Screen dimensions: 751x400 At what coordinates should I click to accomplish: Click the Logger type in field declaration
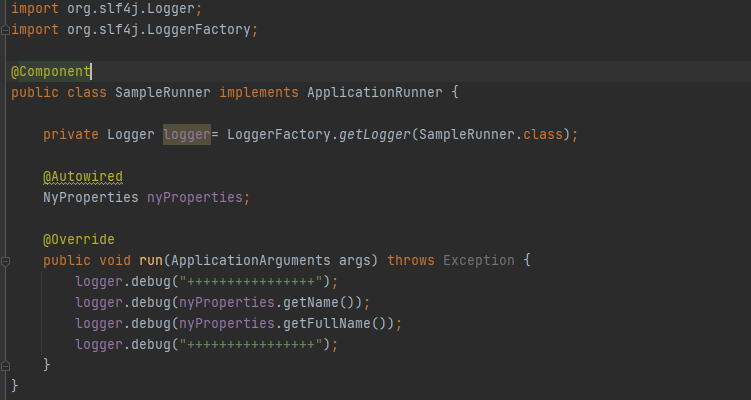(x=131, y=135)
